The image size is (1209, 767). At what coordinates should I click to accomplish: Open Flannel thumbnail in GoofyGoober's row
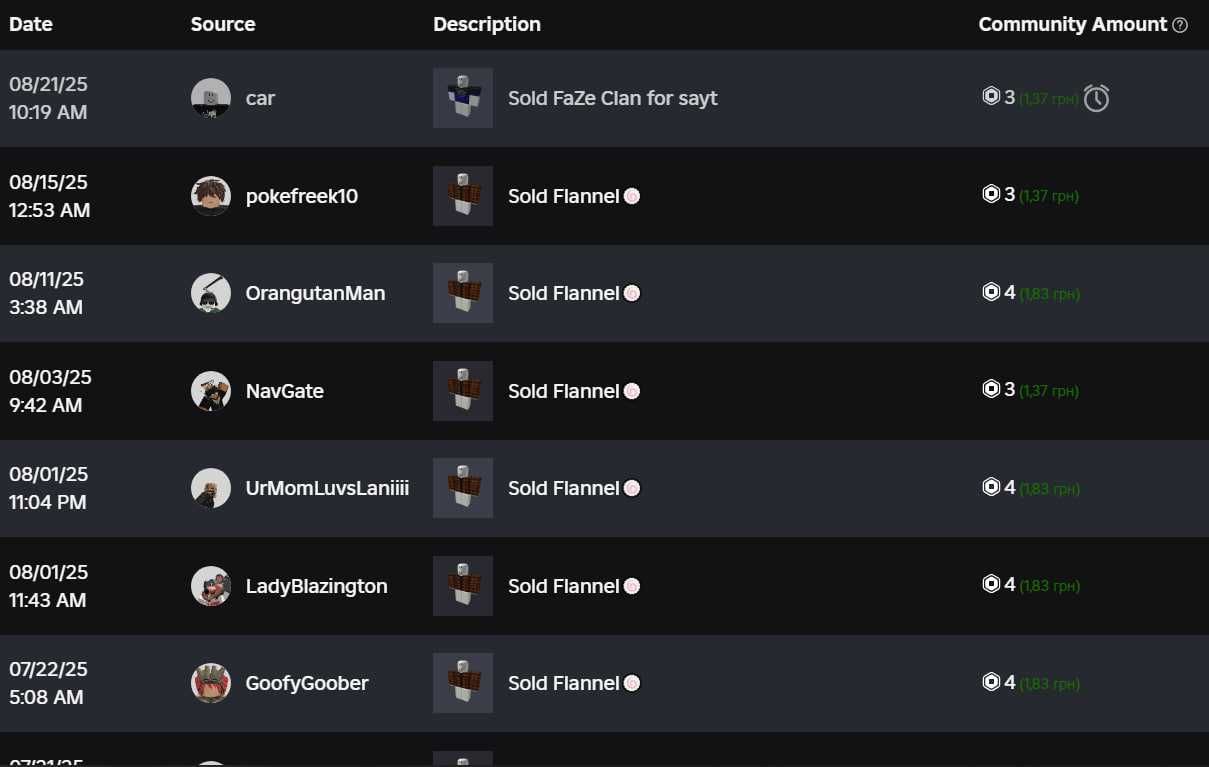tap(463, 683)
